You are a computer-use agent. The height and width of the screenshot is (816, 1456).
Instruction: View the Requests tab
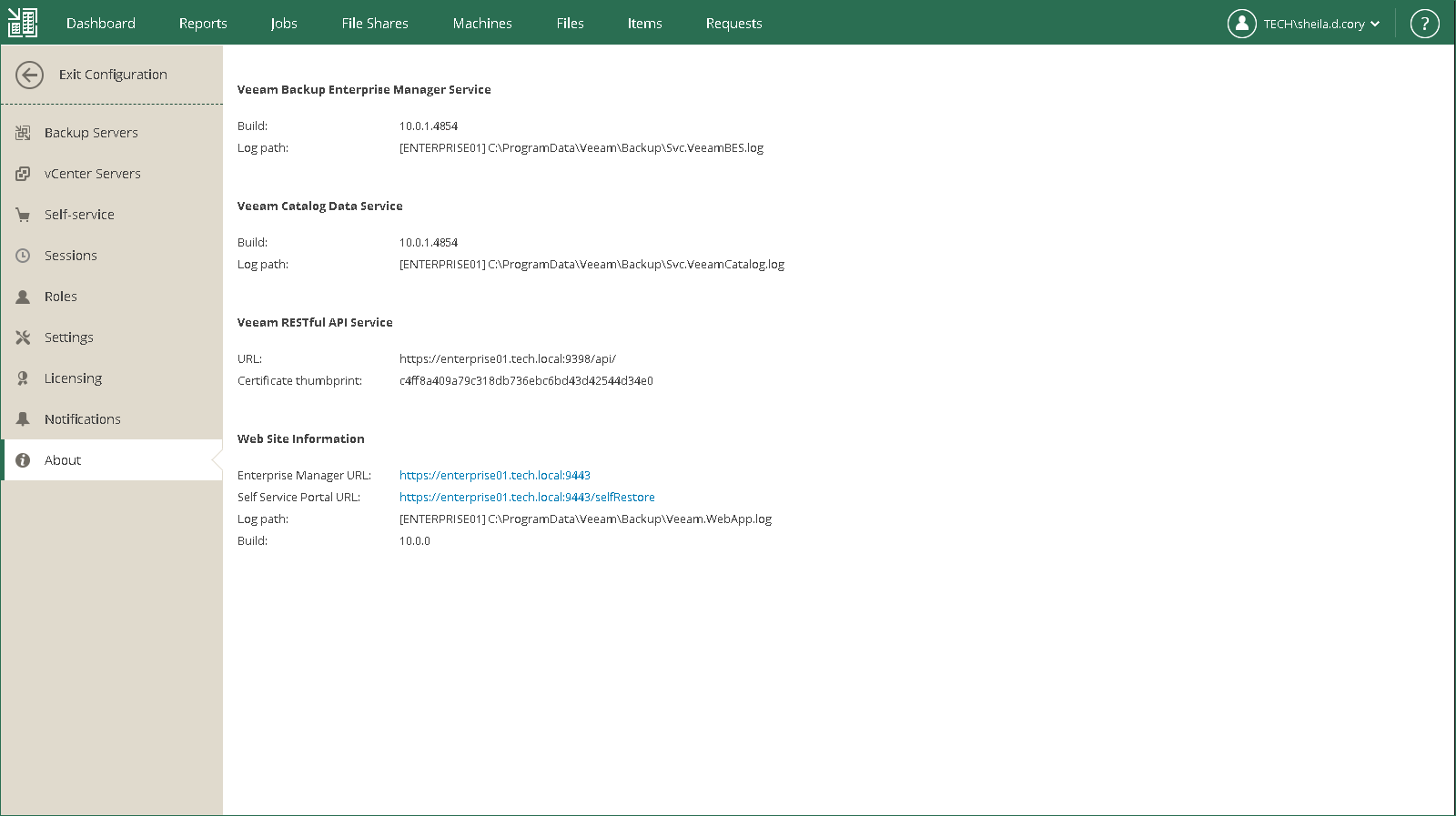click(x=734, y=24)
